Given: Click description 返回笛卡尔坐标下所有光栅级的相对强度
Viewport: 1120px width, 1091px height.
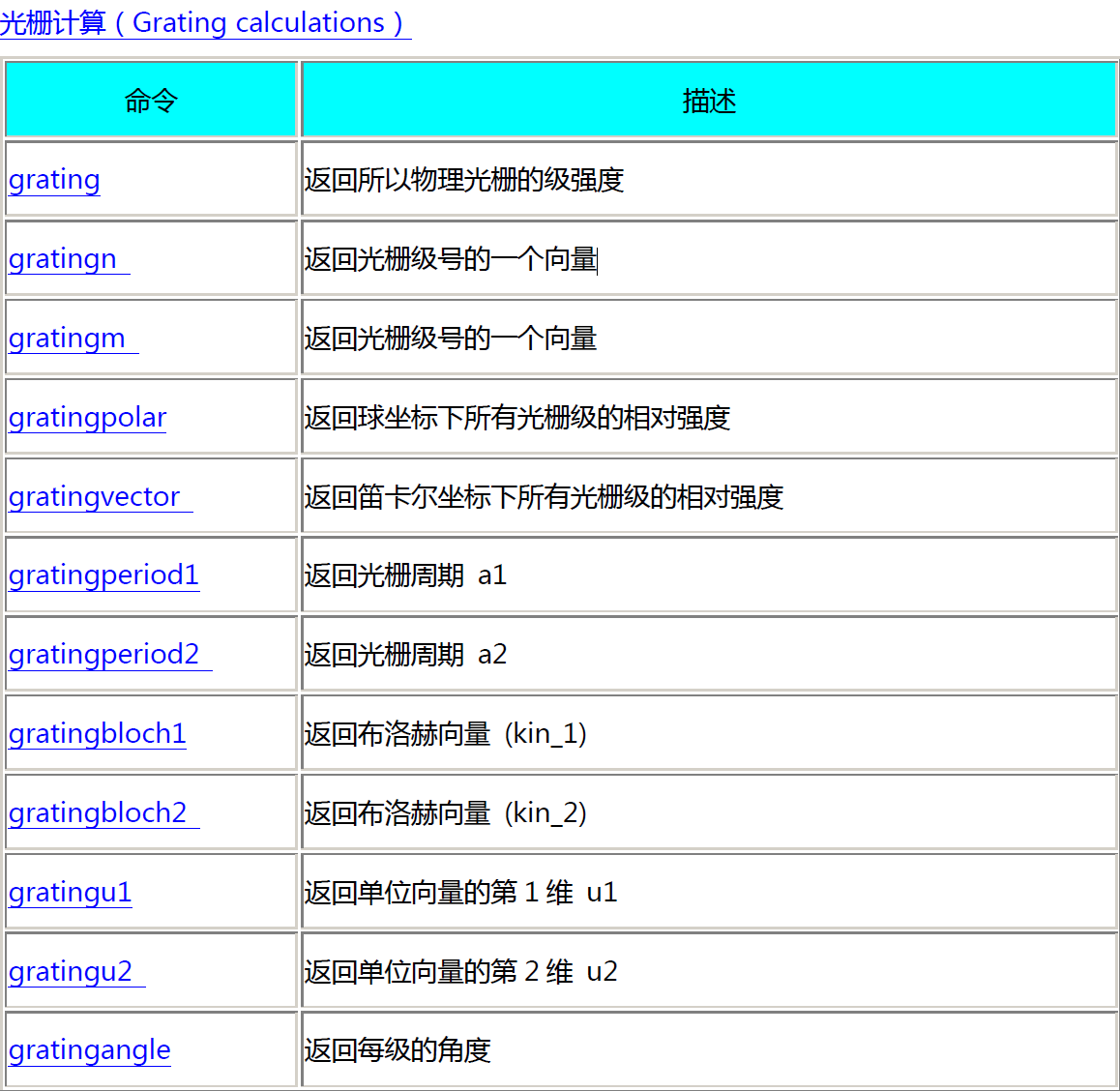Looking at the screenshot, I should click(x=544, y=497).
